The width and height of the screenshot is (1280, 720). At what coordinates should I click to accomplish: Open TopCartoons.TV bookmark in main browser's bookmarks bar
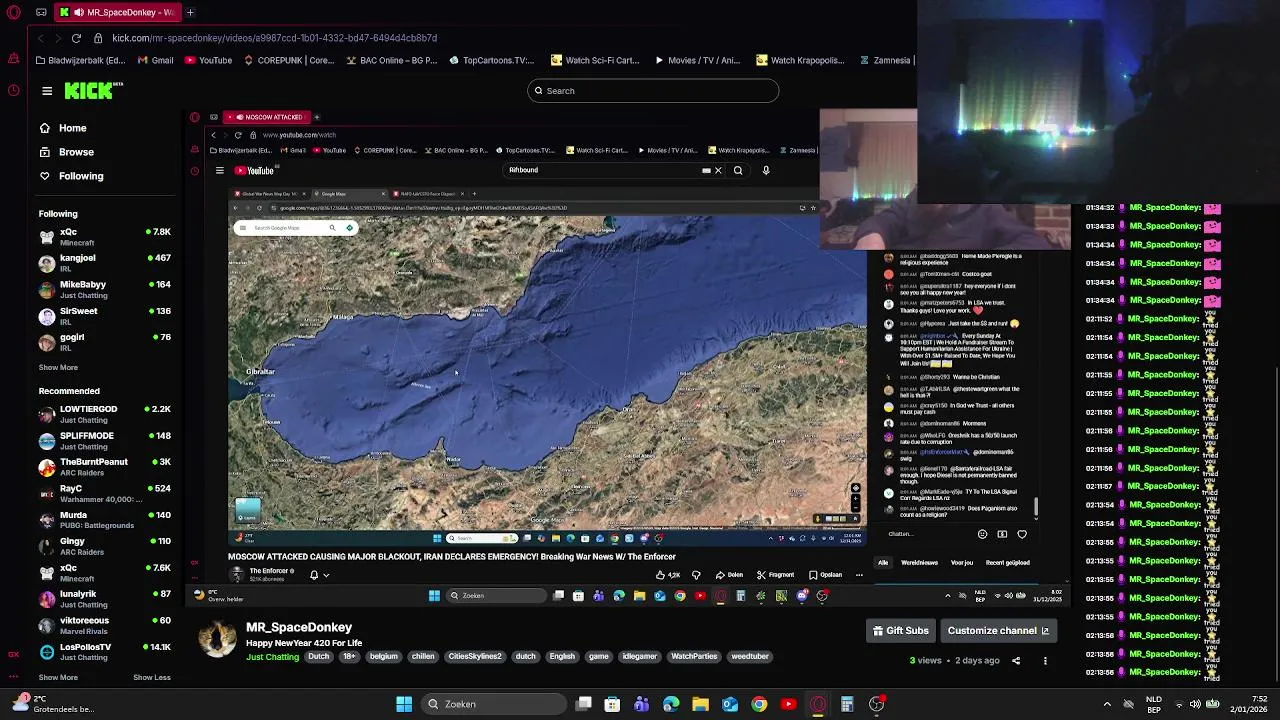pos(492,60)
